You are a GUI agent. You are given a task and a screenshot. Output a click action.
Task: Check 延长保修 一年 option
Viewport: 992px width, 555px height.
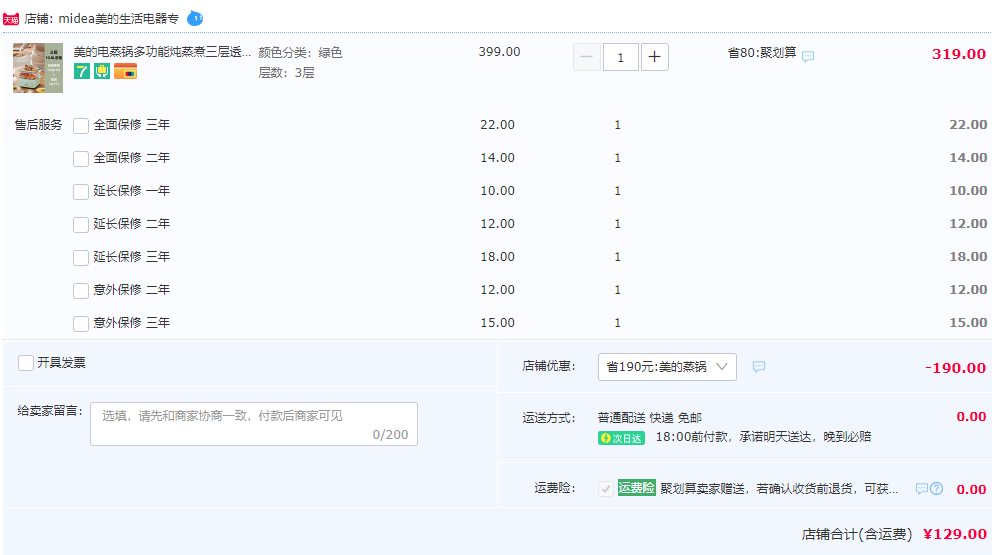[81, 192]
